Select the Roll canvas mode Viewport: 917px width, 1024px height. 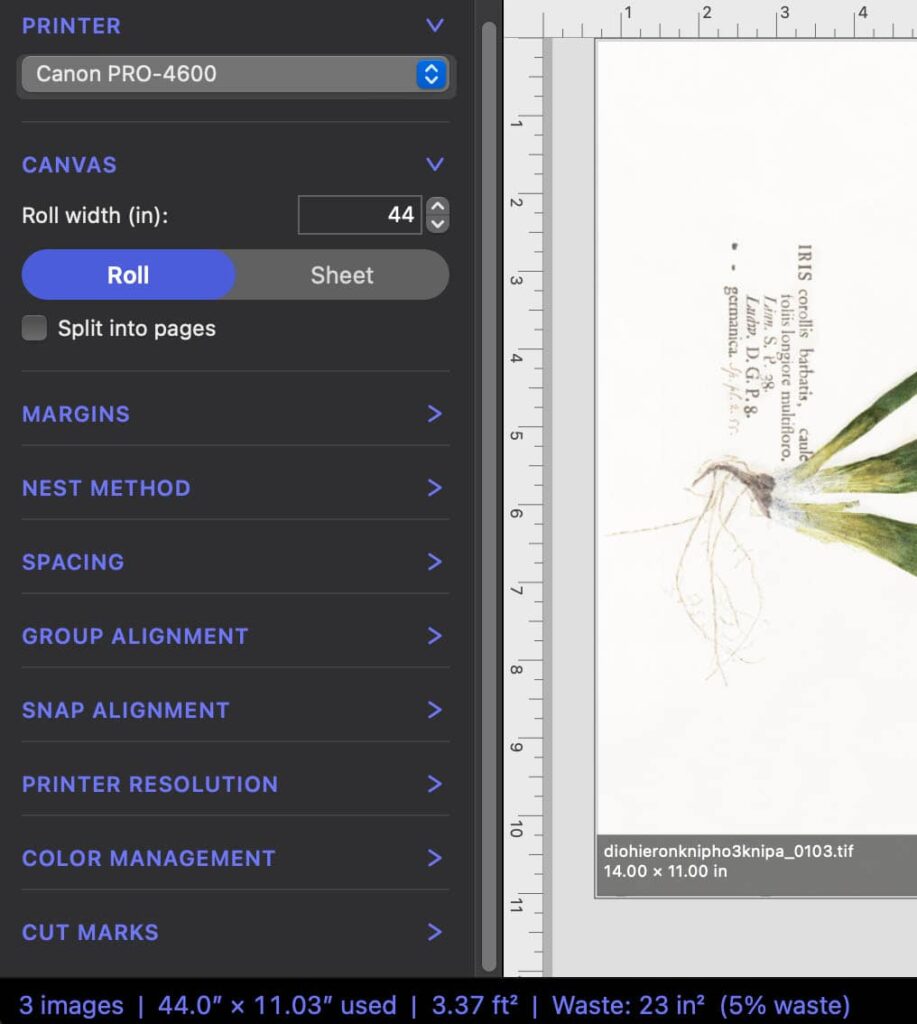point(128,275)
